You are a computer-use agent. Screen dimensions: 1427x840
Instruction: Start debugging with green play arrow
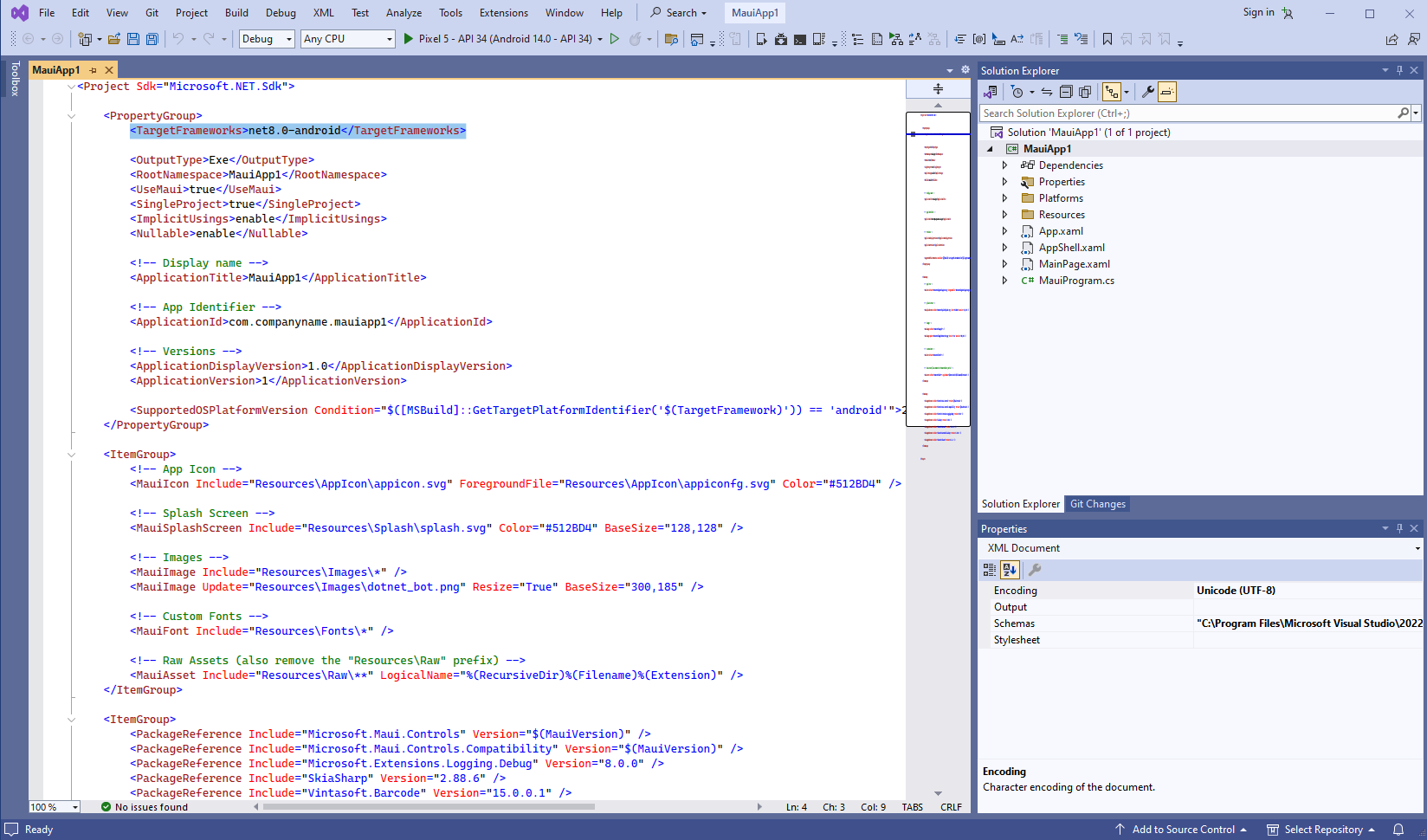409,39
